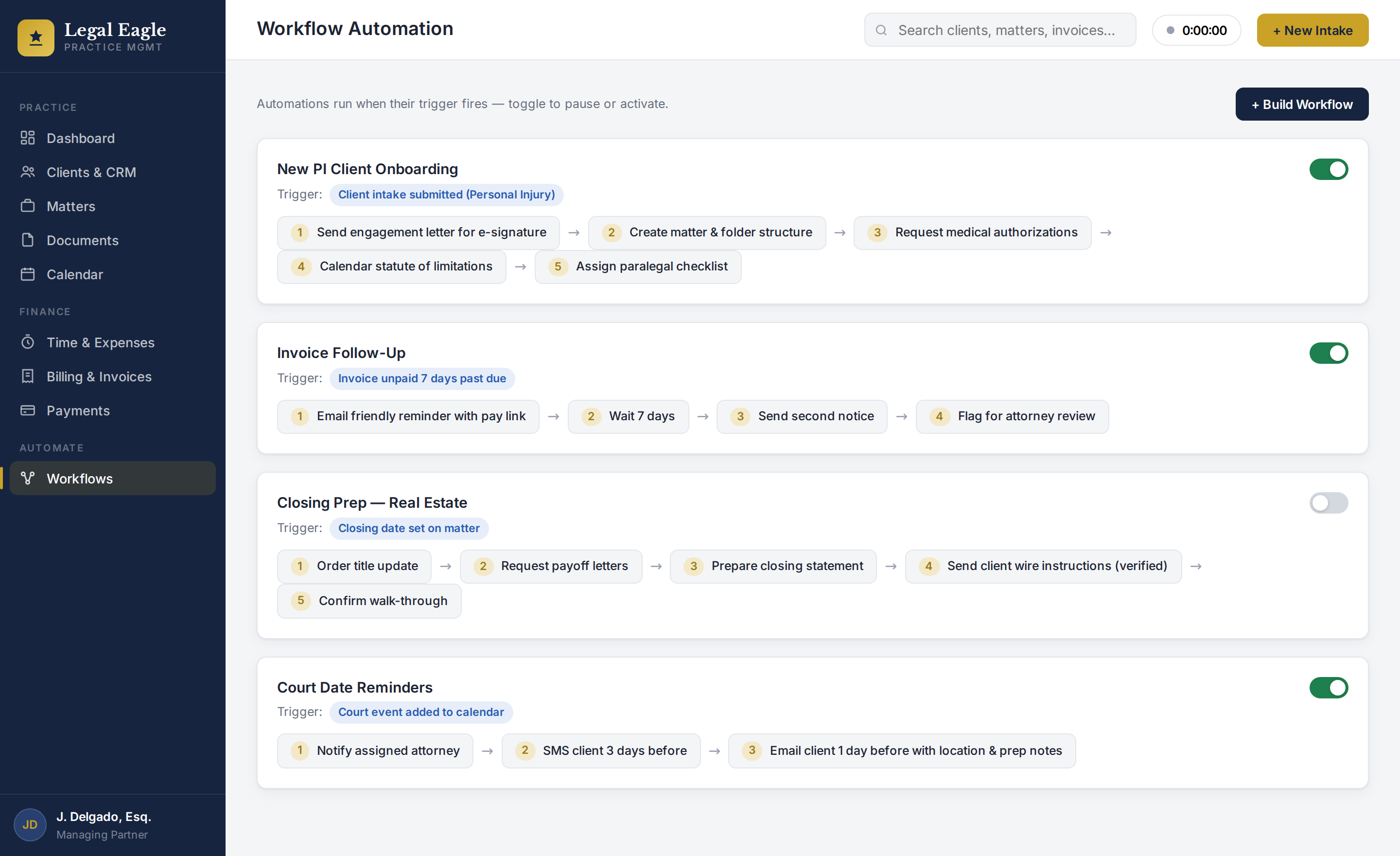Select step Confirm walk-through

(x=369, y=601)
